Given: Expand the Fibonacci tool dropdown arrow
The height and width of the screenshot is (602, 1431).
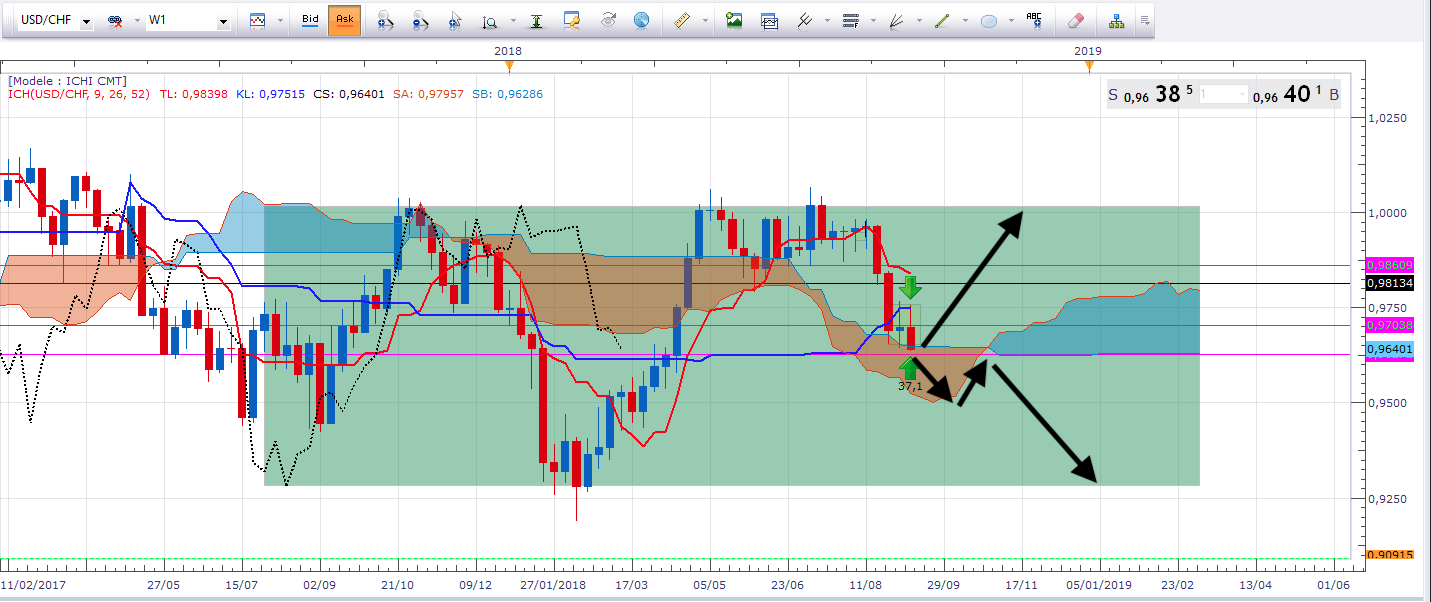Looking at the screenshot, I should pyautogui.click(x=873, y=20).
